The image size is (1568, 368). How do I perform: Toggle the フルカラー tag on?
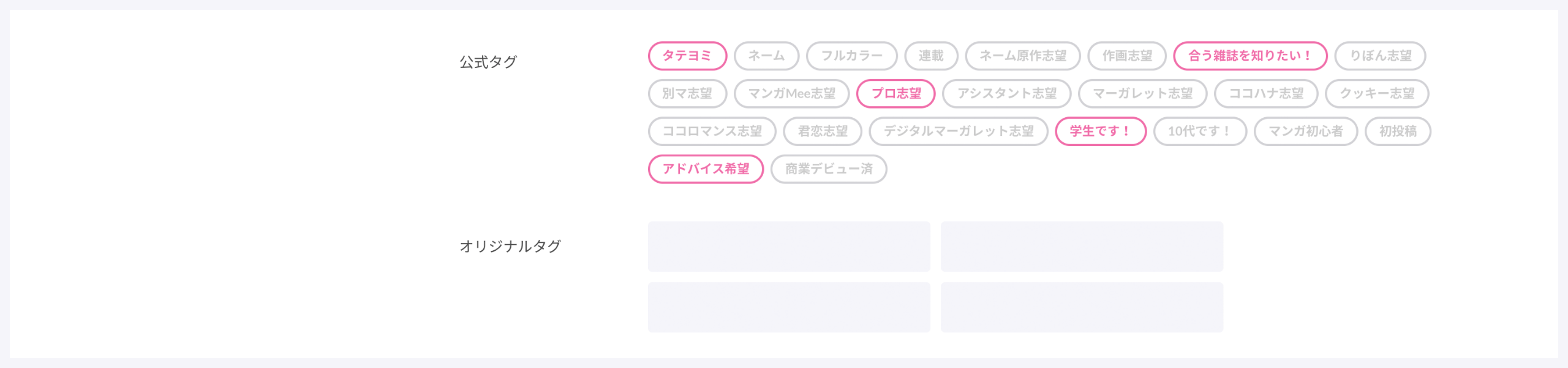(851, 56)
